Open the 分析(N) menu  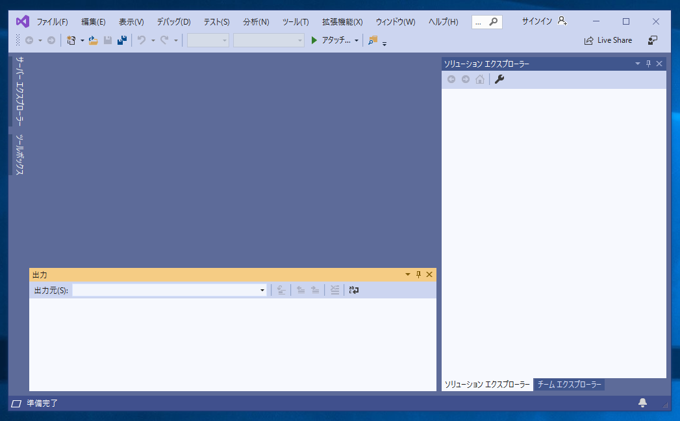[256, 22]
